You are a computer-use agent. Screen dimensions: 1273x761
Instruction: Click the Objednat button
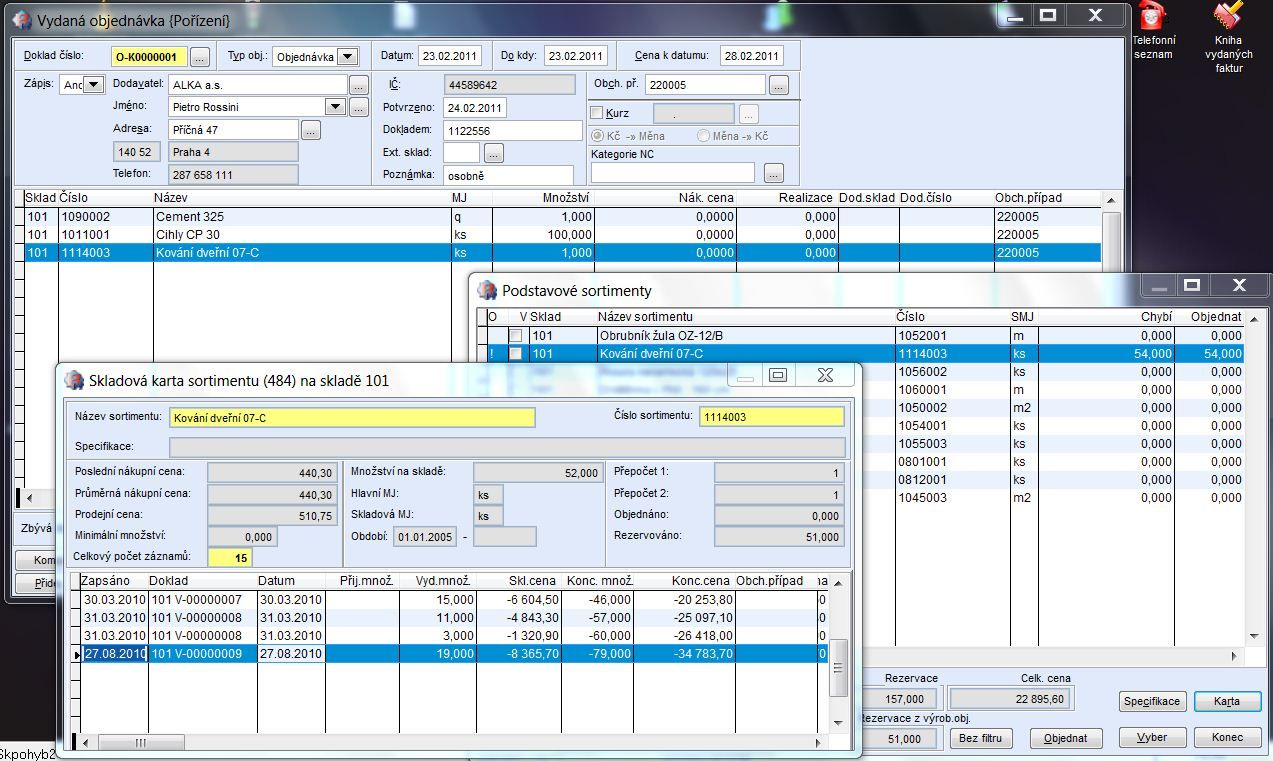(x=1067, y=738)
